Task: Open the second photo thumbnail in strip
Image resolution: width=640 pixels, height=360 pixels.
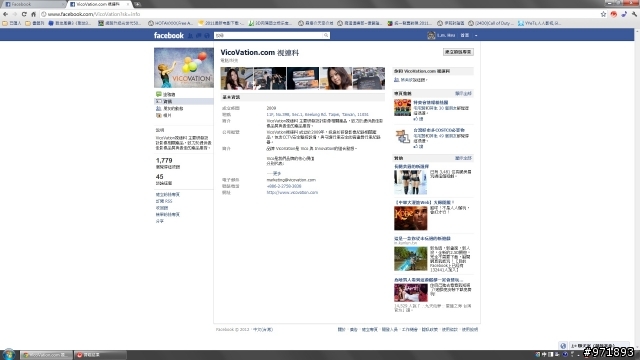Action: pos(270,78)
